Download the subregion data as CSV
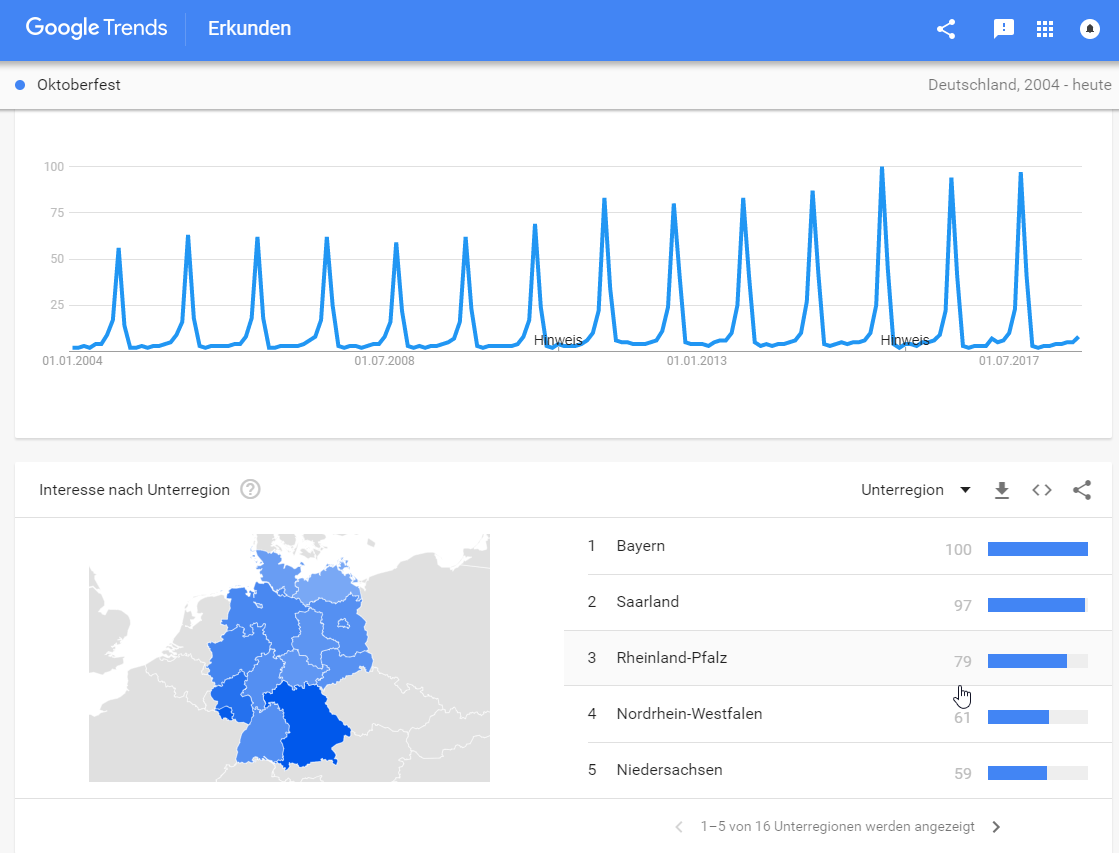 point(1002,490)
